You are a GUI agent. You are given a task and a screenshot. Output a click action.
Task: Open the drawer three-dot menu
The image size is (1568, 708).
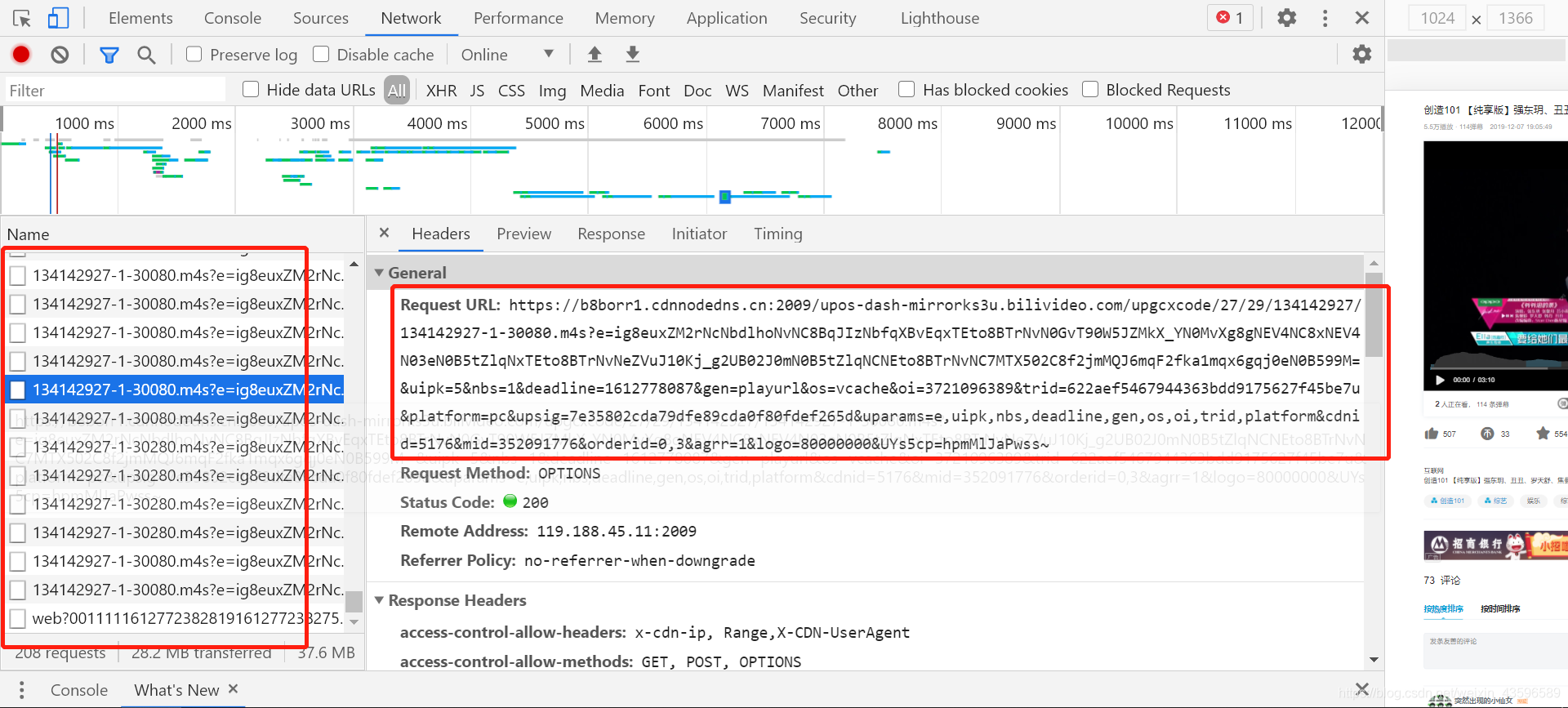coord(21,690)
